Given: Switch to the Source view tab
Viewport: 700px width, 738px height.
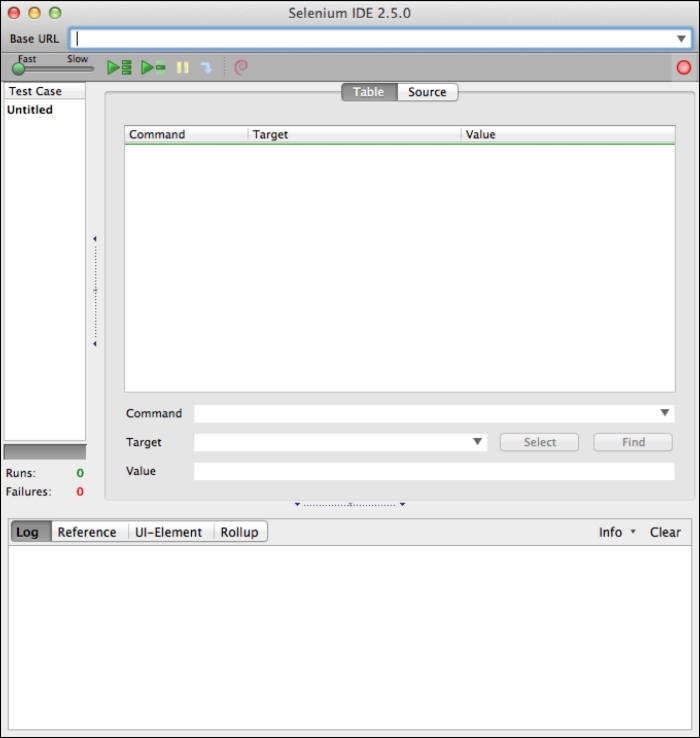Looking at the screenshot, I should 427,92.
